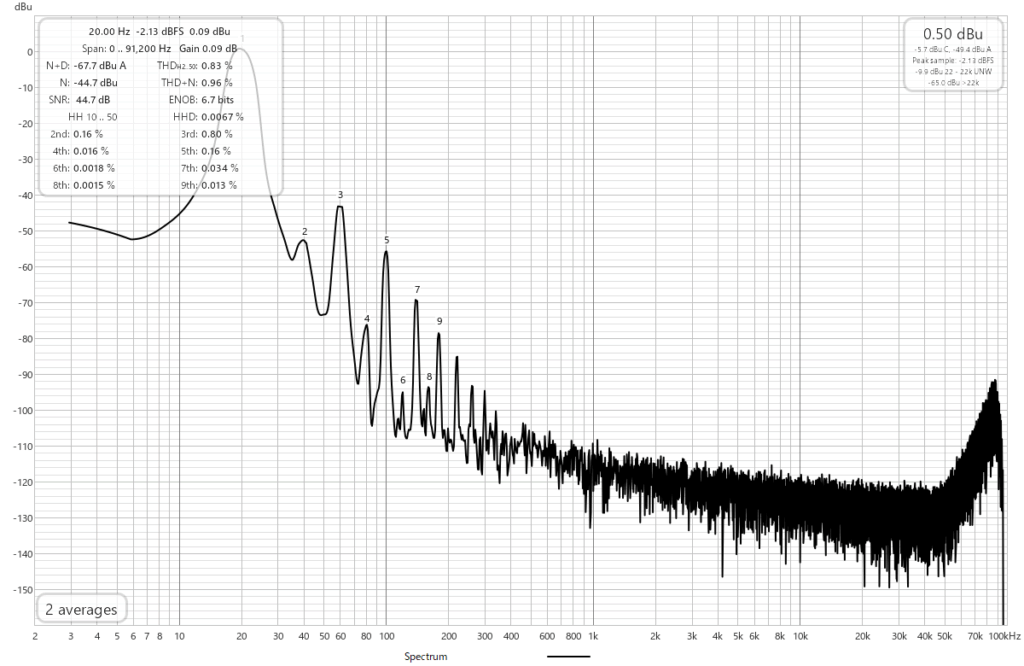The height and width of the screenshot is (666, 1024).
Task: Click the harmonic 7 marker label
Action: tap(417, 290)
